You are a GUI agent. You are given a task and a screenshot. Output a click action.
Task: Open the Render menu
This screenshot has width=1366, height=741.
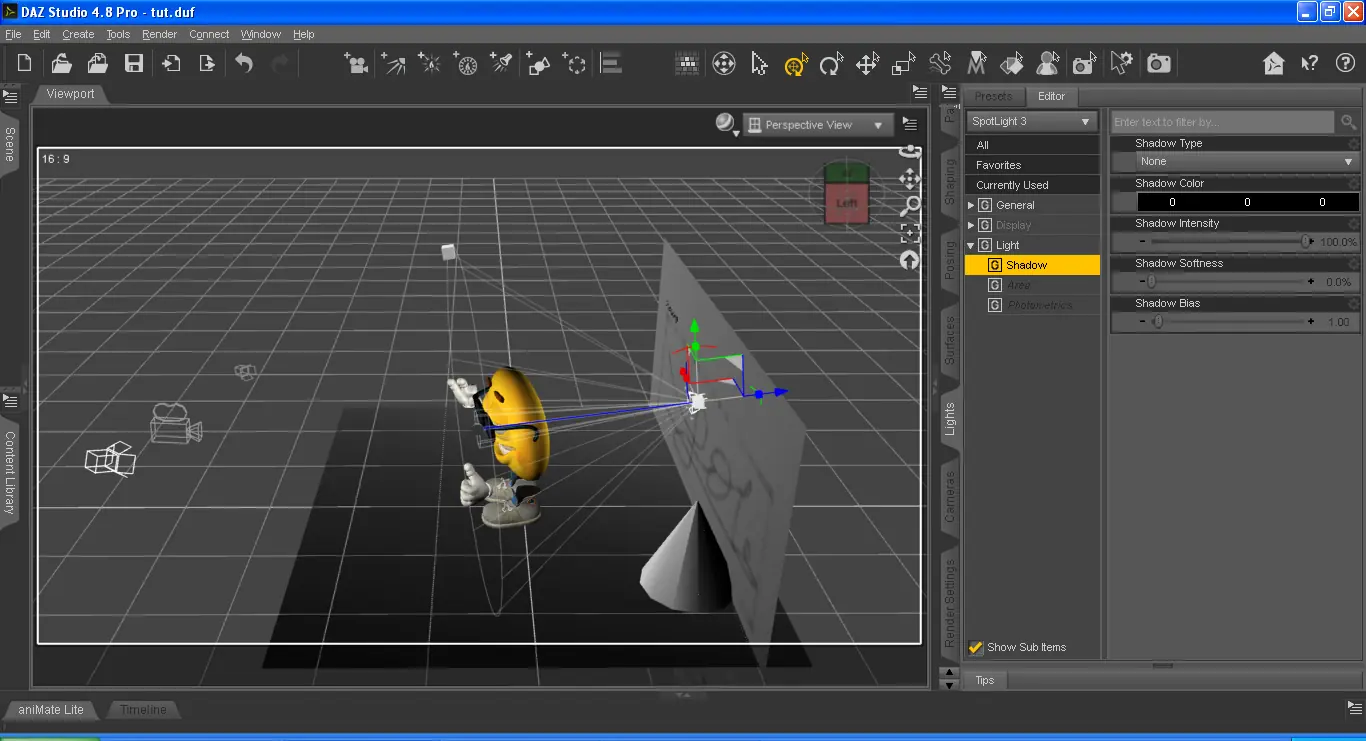point(159,34)
